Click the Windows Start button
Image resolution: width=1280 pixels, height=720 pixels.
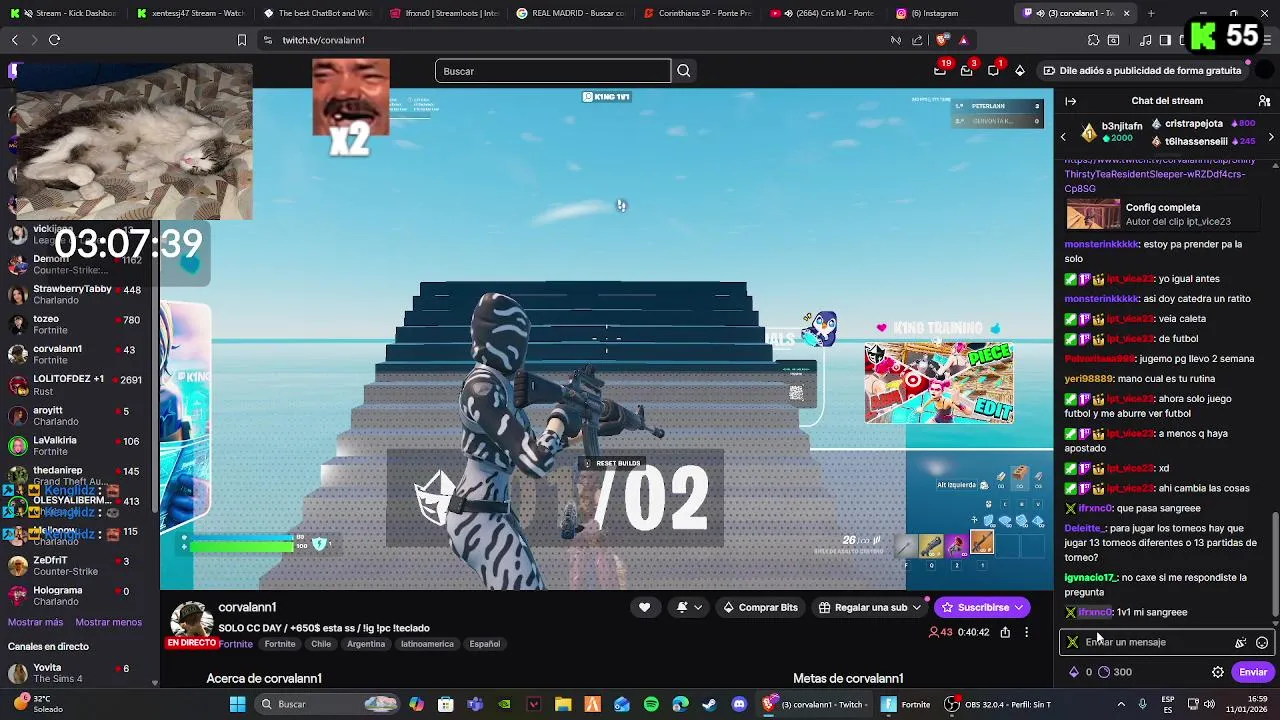click(x=237, y=704)
